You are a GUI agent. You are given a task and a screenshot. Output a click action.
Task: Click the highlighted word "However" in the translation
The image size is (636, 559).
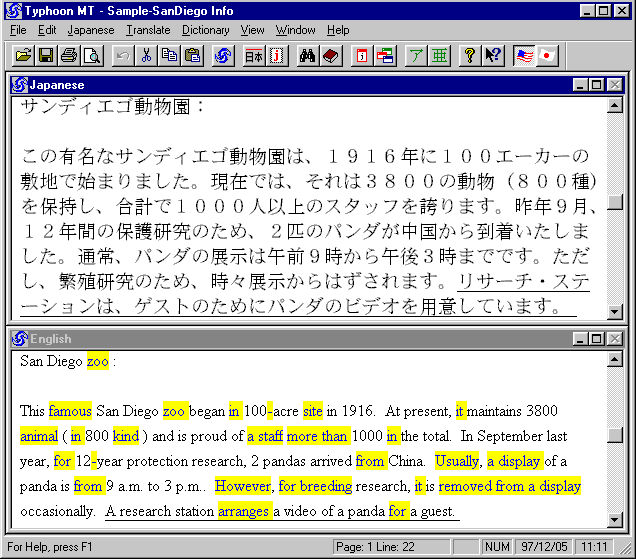click(x=243, y=487)
